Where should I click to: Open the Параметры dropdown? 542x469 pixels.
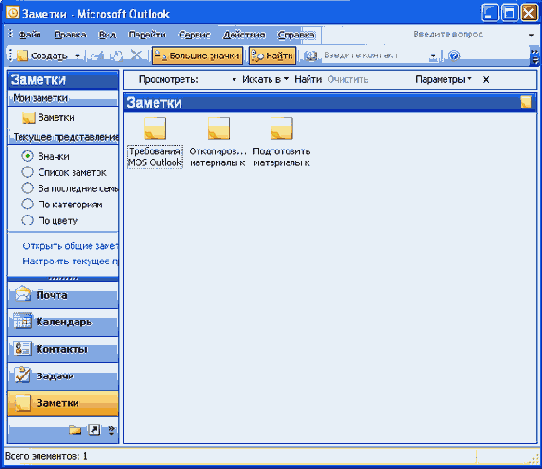[443, 79]
